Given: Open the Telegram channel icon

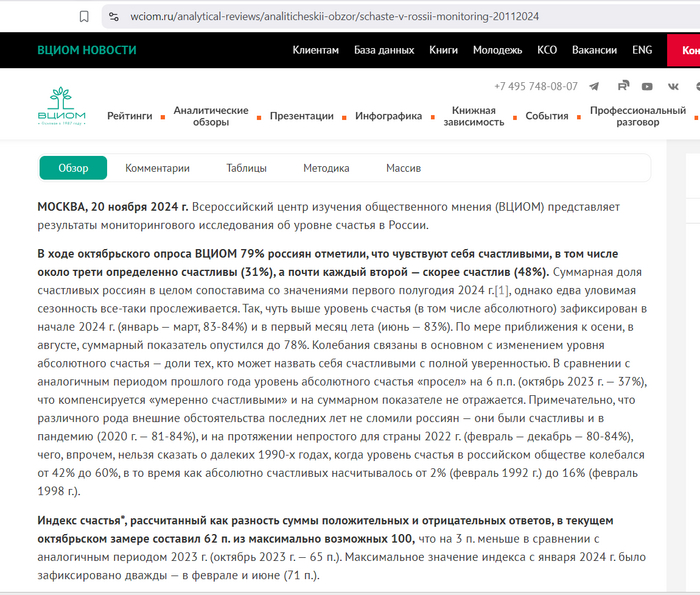Looking at the screenshot, I should pyautogui.click(x=594, y=86).
